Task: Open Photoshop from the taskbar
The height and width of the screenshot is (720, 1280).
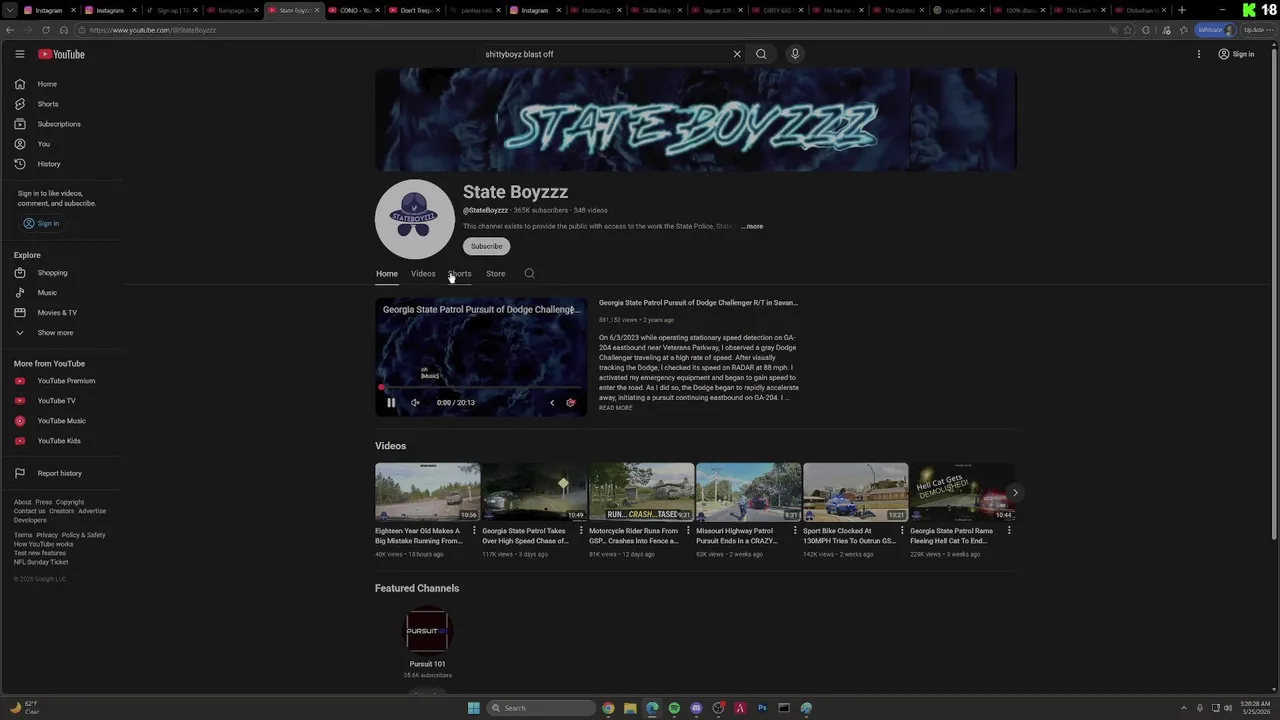Action: [762, 708]
